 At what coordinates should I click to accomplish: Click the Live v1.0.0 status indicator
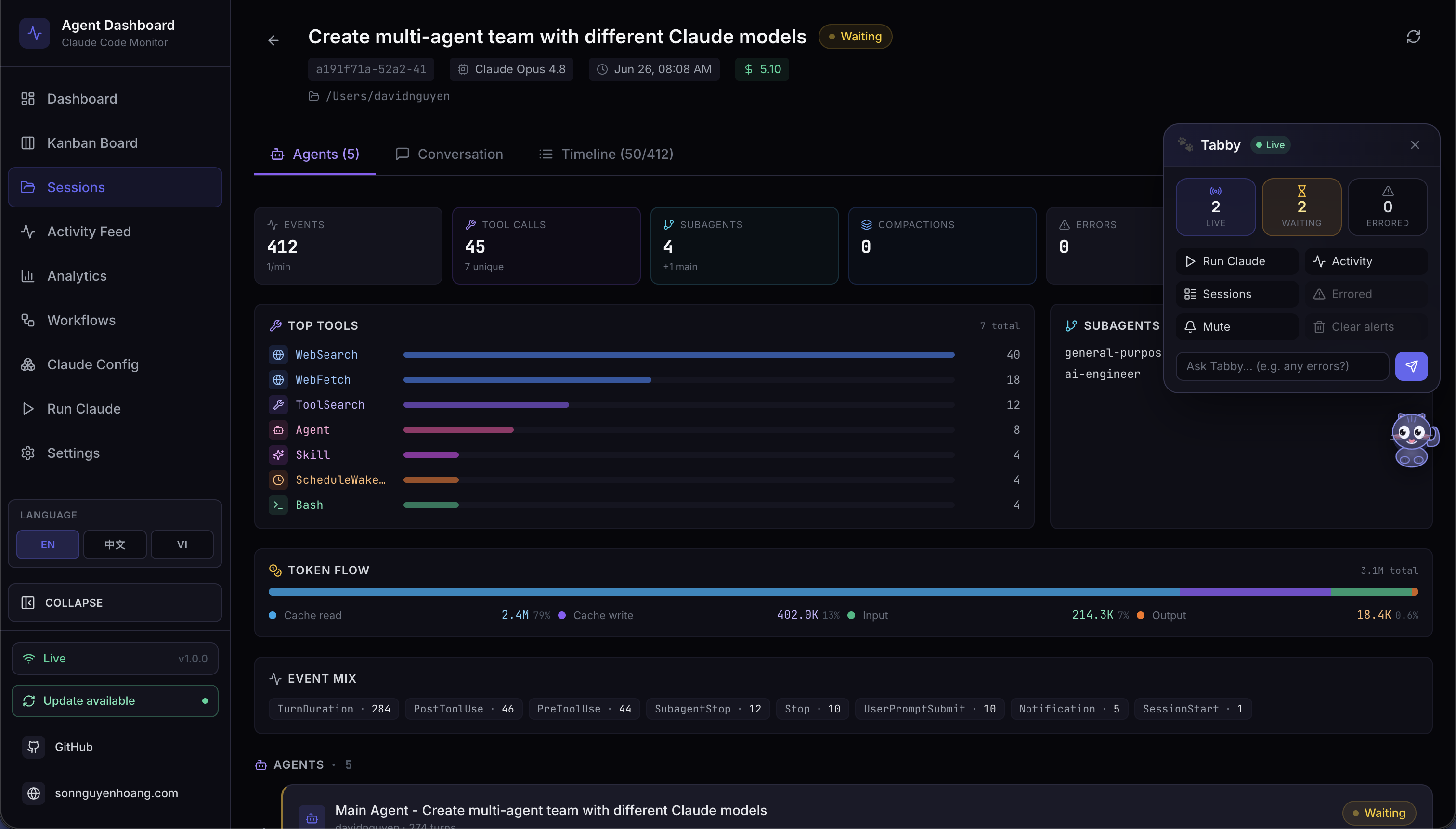[x=115, y=659]
